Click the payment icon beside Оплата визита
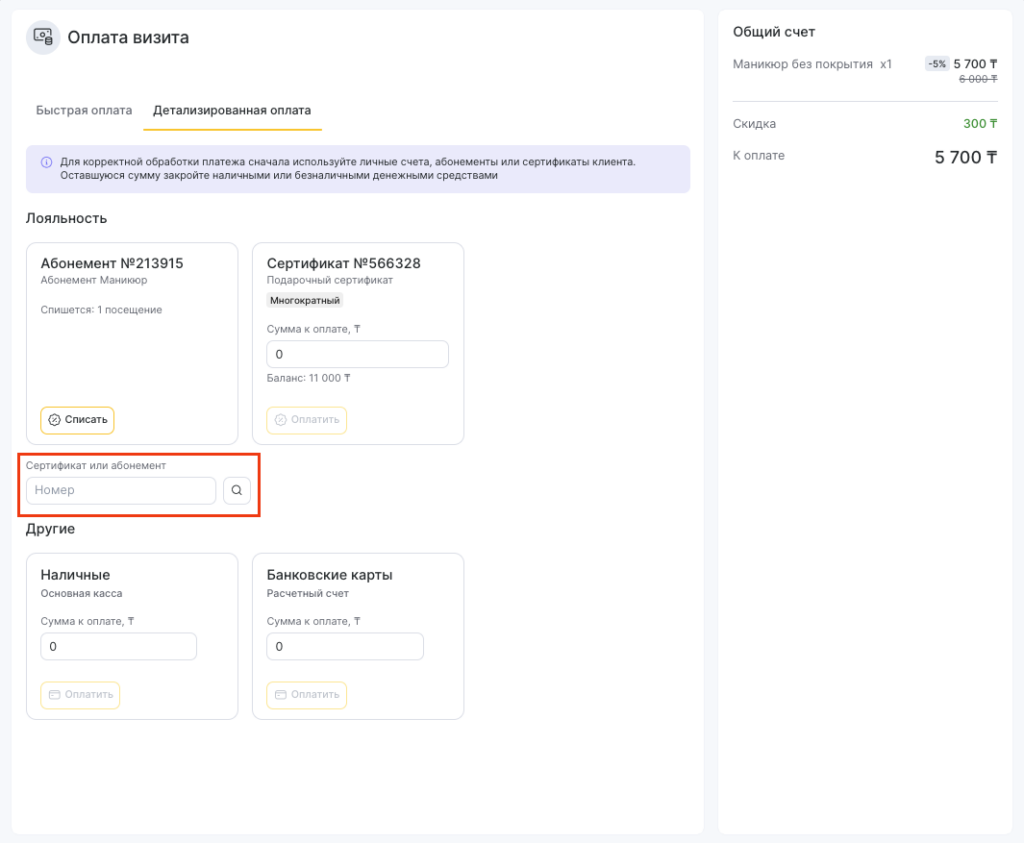 point(43,38)
